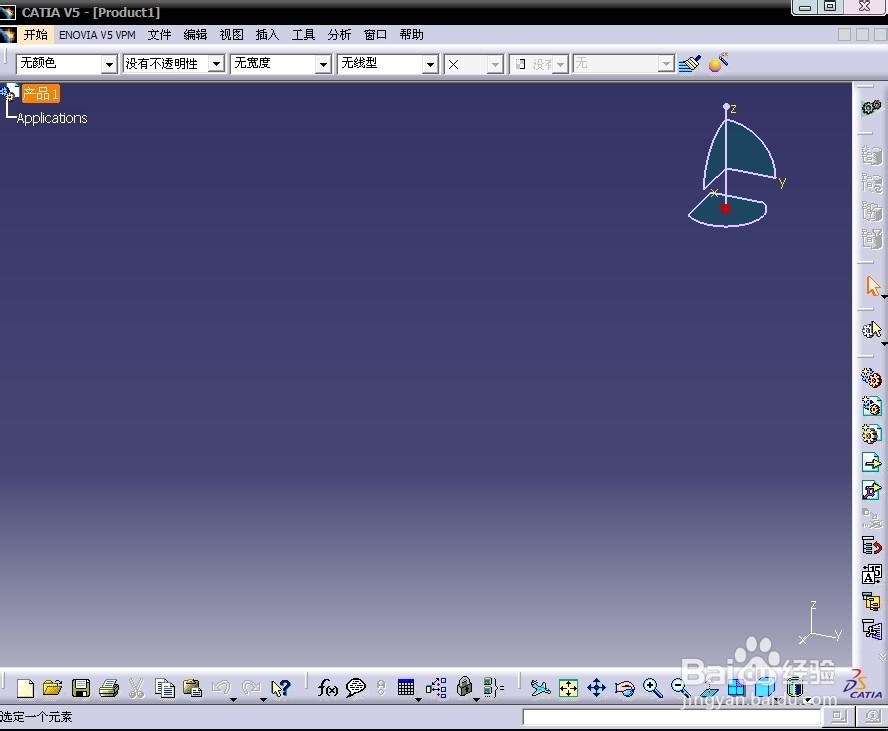Open the 开始 (Start) menu
888x731 pixels.
click(x=35, y=35)
